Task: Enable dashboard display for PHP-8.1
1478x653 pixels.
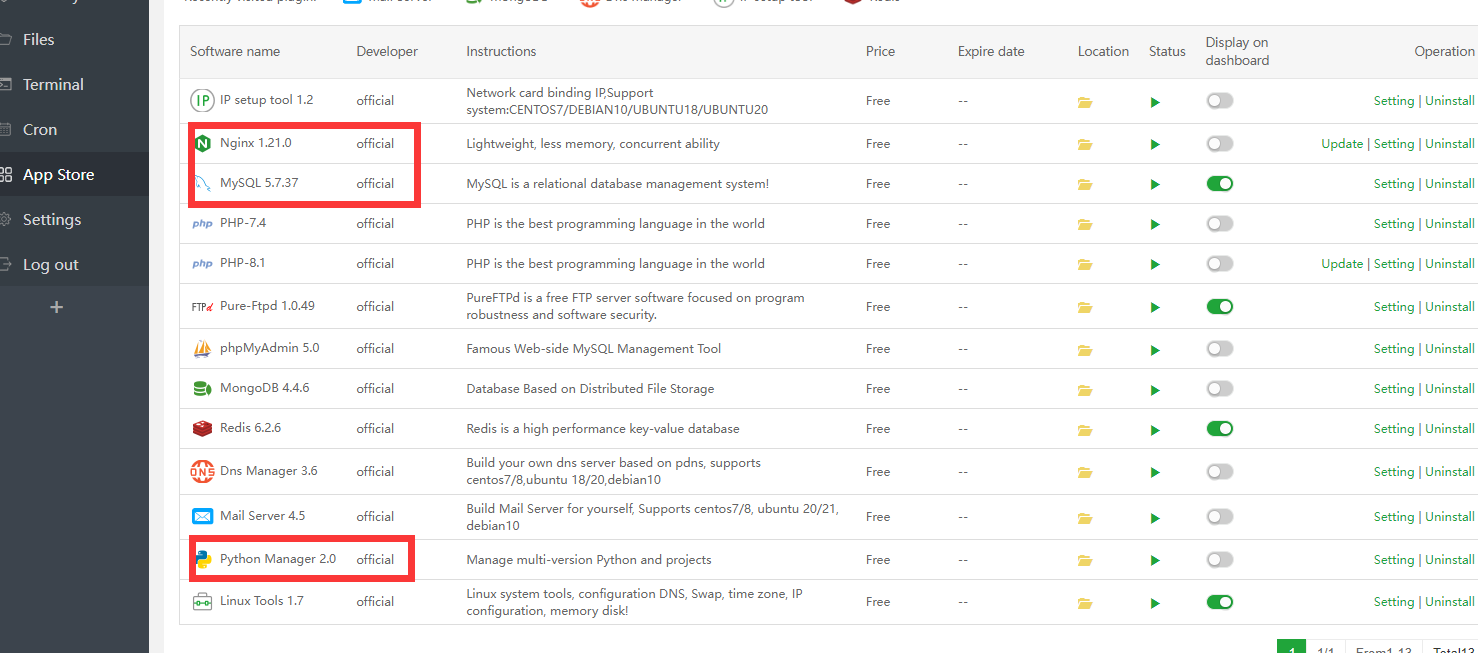Action: (1219, 264)
